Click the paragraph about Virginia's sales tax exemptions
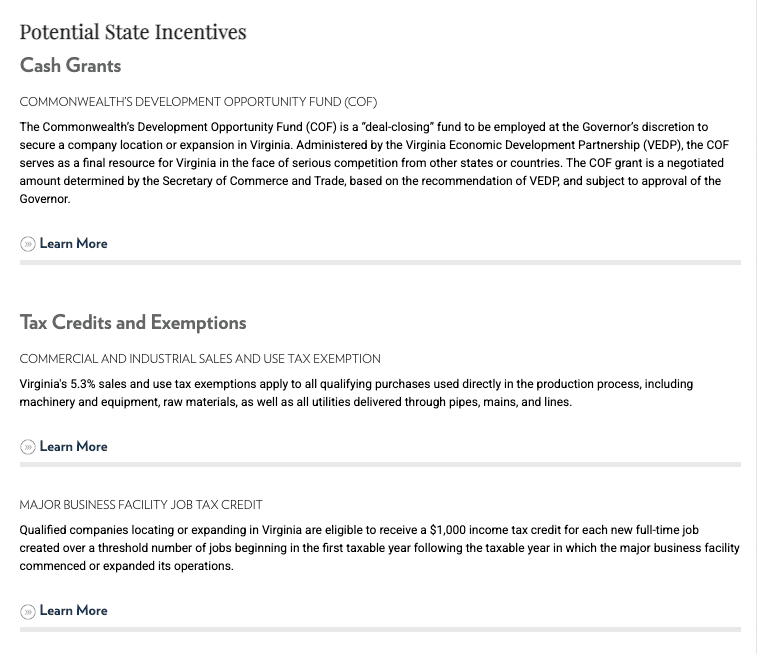Image resolution: width=757 pixels, height=654 pixels. 356,393
